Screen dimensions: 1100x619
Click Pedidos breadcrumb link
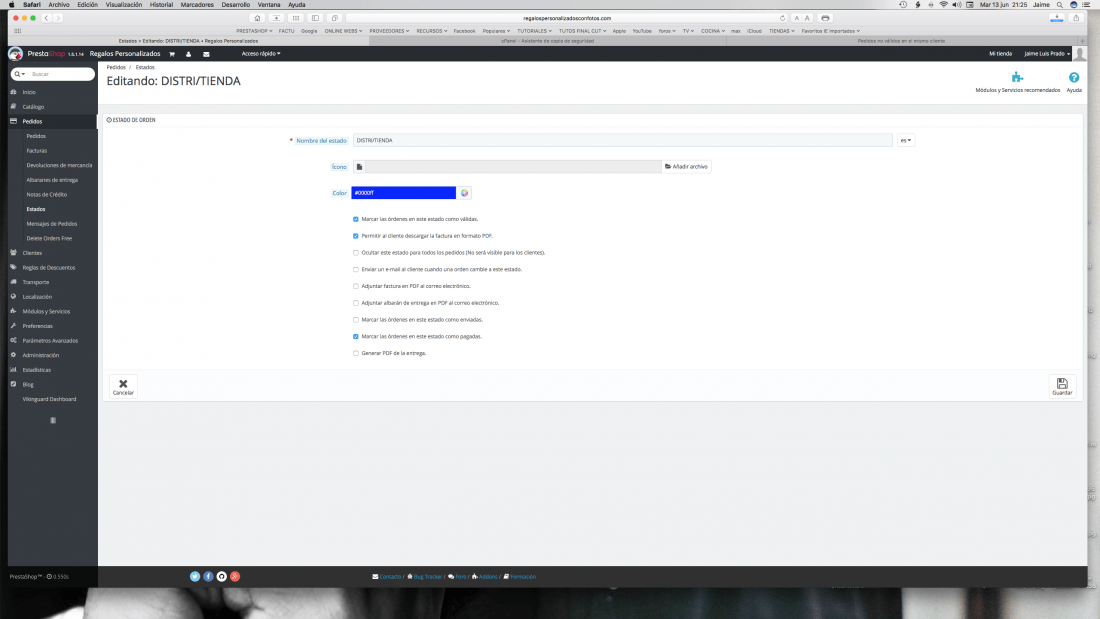pyautogui.click(x=116, y=67)
